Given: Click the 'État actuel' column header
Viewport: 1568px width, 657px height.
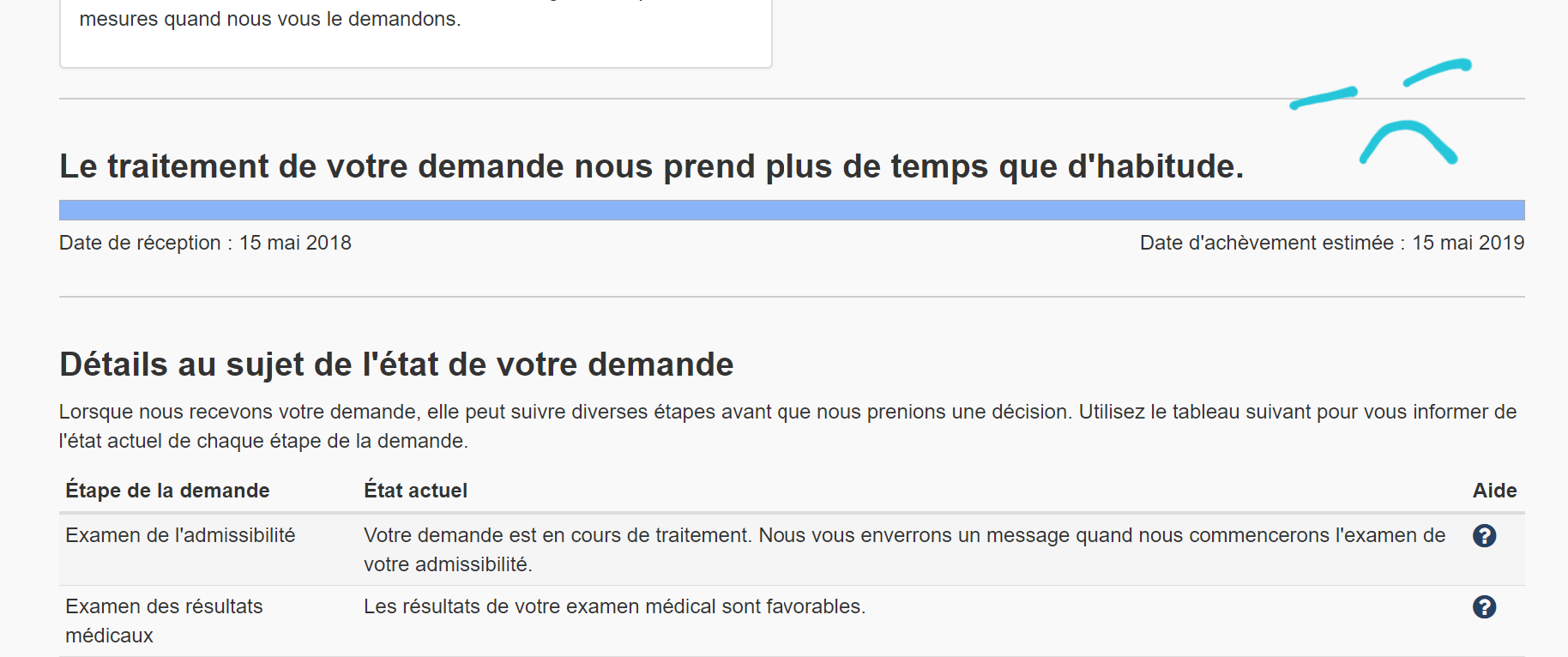Looking at the screenshot, I should click(415, 491).
